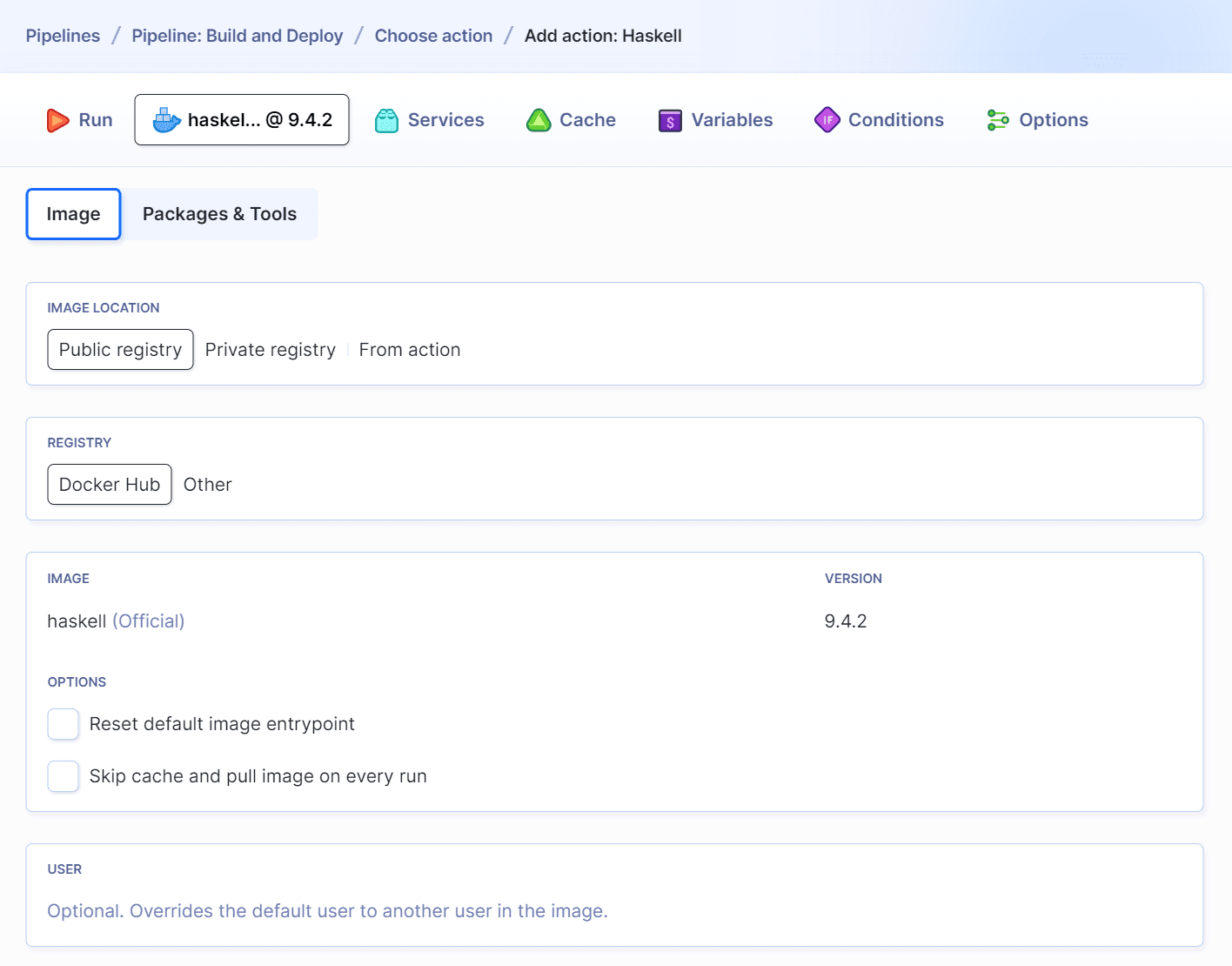Click the green Cache triangle icon

pyautogui.click(x=539, y=120)
